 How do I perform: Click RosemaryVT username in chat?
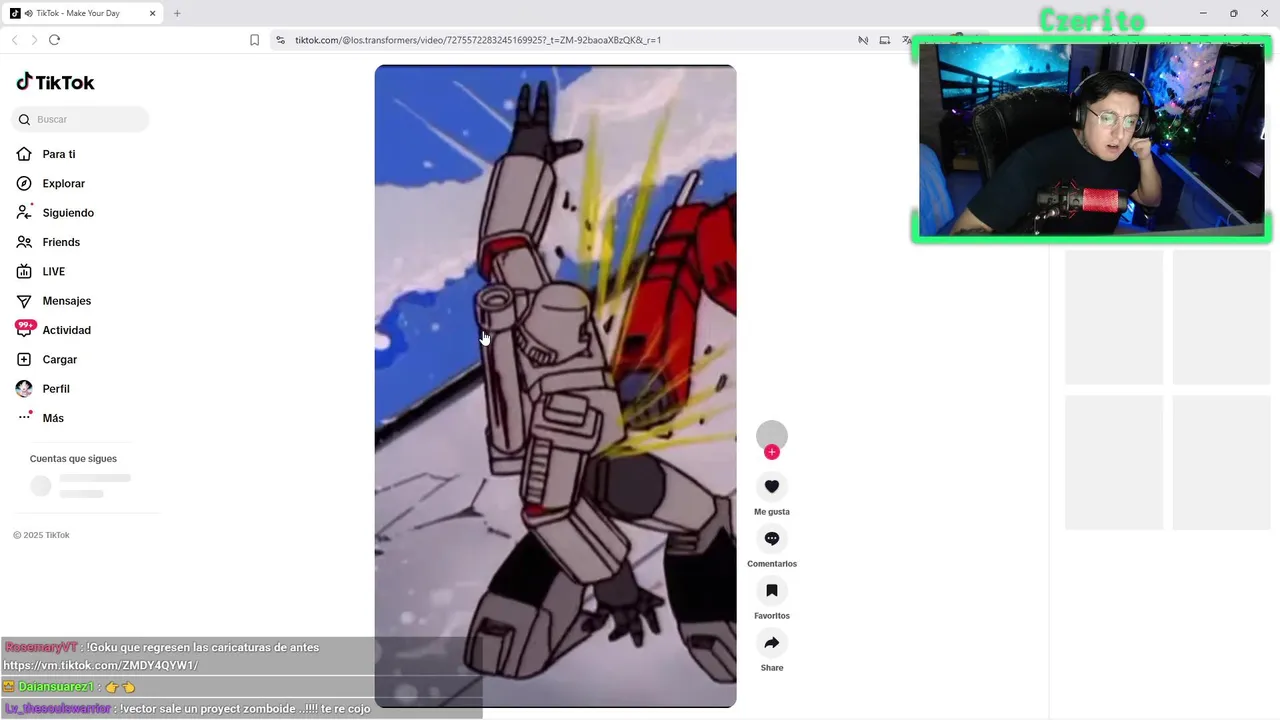(41, 647)
